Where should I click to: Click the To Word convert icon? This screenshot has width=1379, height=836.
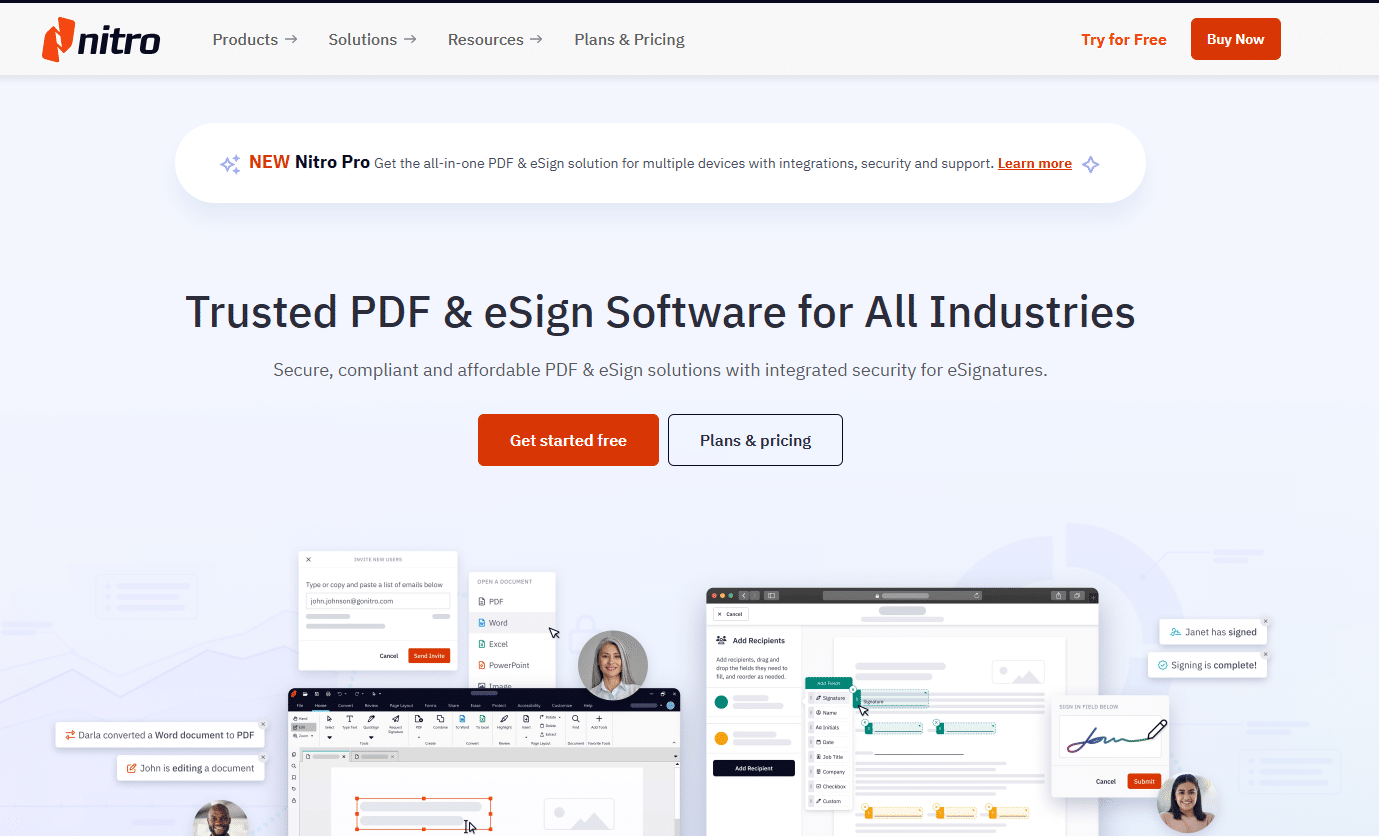pos(462,718)
